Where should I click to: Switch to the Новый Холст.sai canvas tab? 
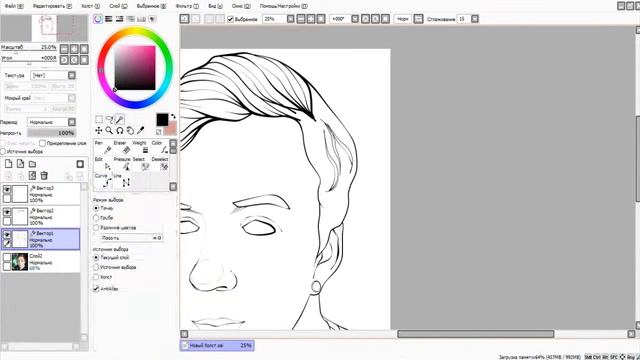(x=217, y=345)
